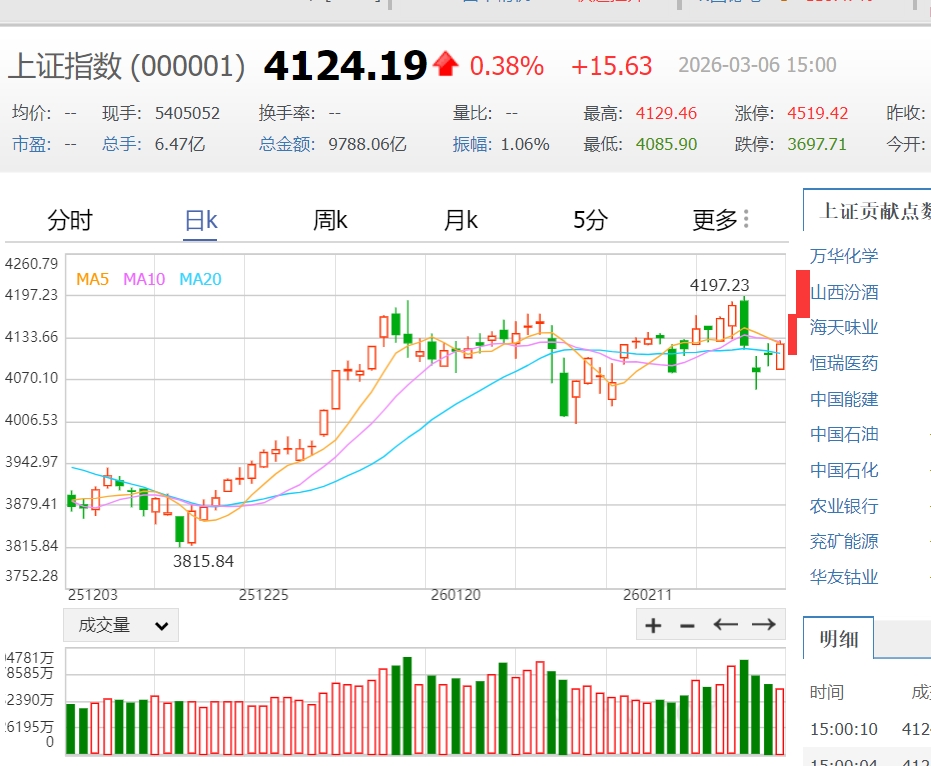
Task: Zoom out chart with minus icon
Action: 688,626
